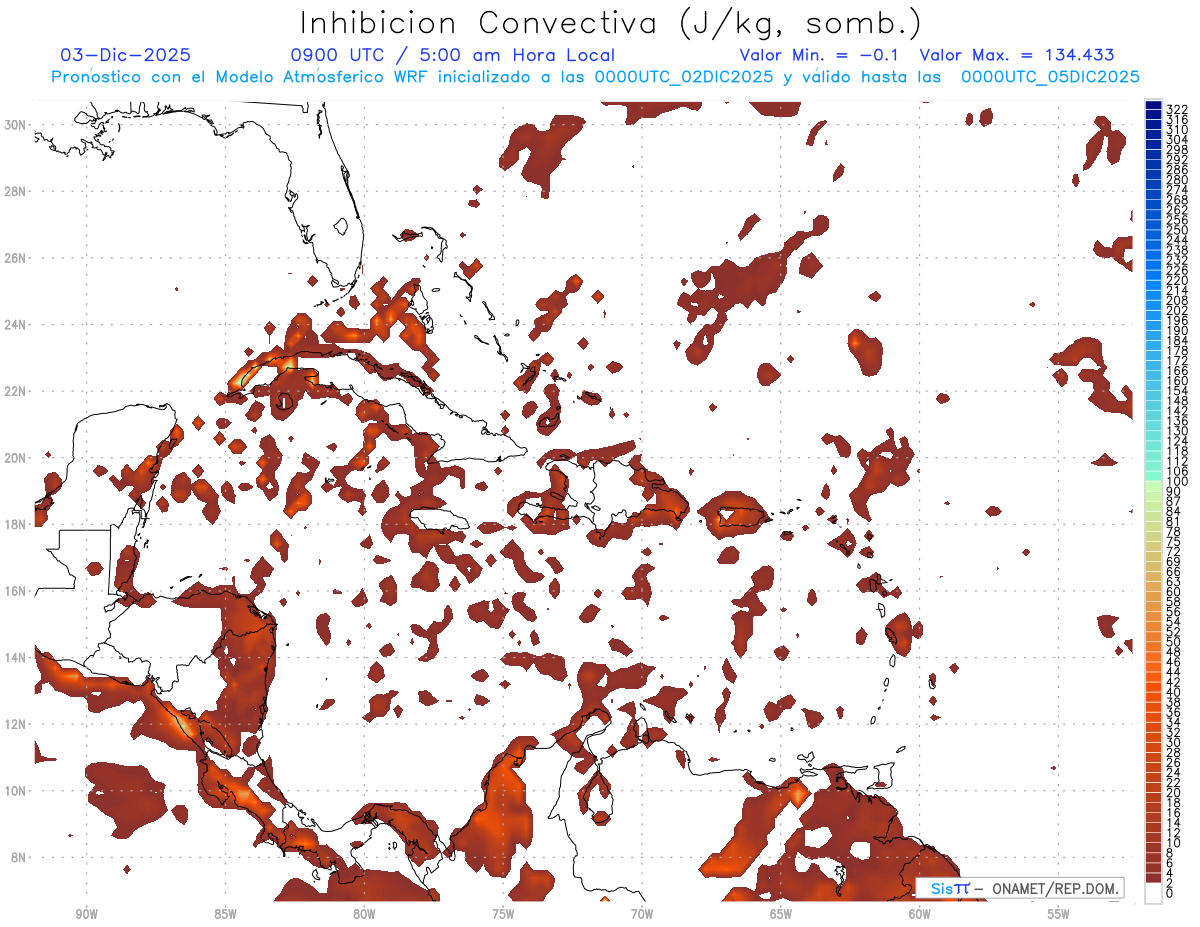
Task: Click the "SisTT - ONAMET/REP.DOM." credit label
Action: click(x=1021, y=888)
